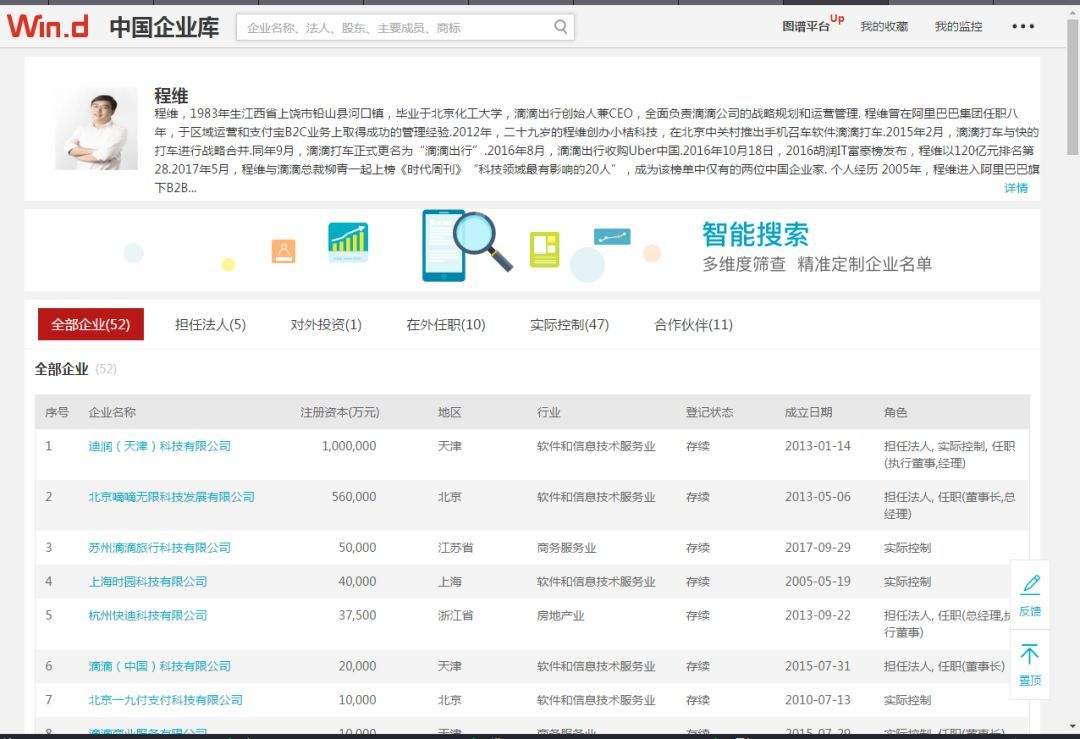This screenshot has height=739, width=1080.
Task: Click the registered capital value 37,500
Action: [x=357, y=616]
